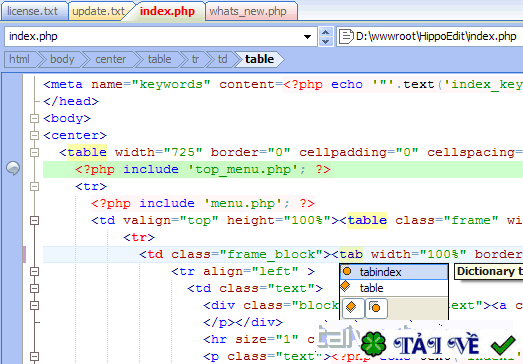Click the down arrow of file stepper
The image size is (523, 364).
tap(326, 41)
